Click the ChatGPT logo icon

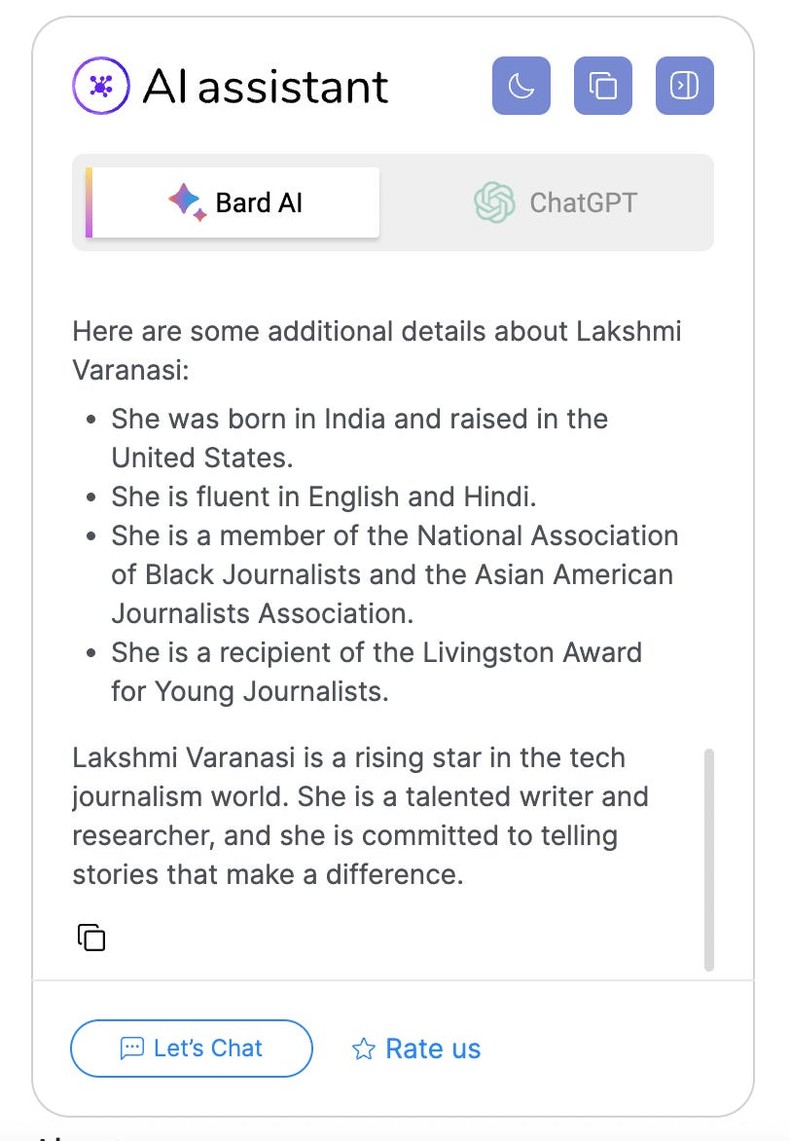[x=494, y=202]
